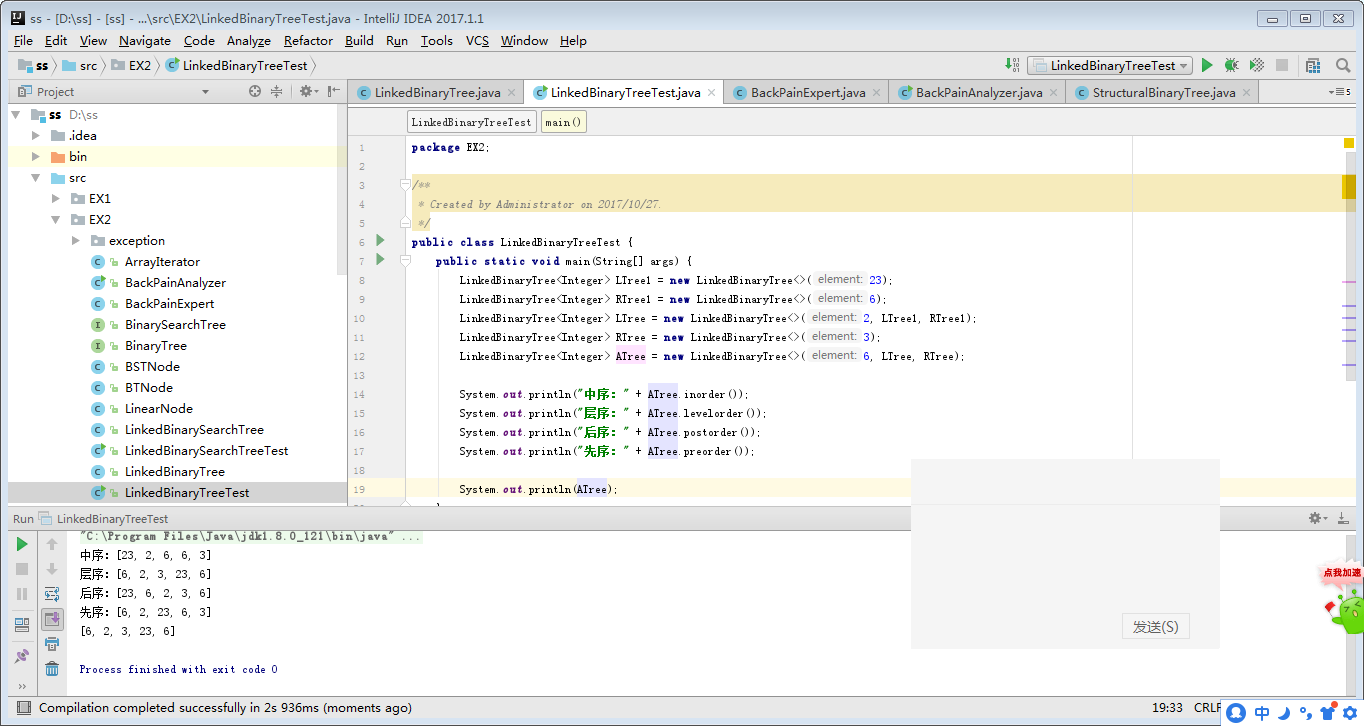Click src in the breadcrumb bar

[x=79, y=65]
